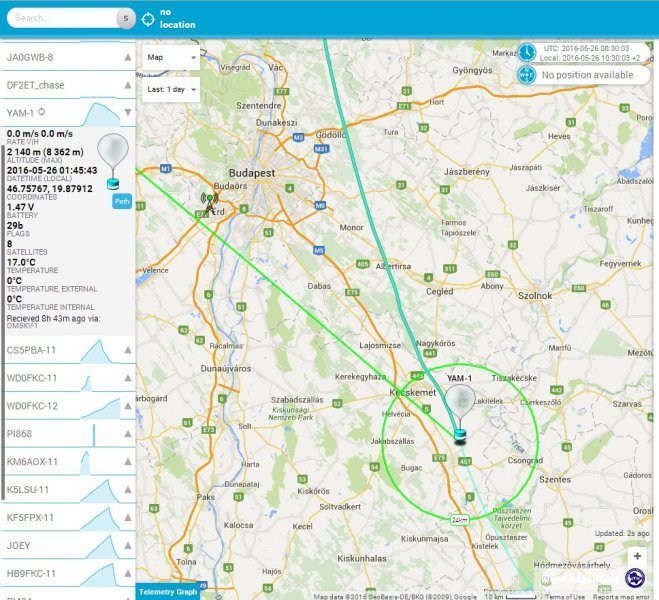Click Report a map error link
Image resolution: width=659 pixels, height=600 pixels.
tap(622, 597)
